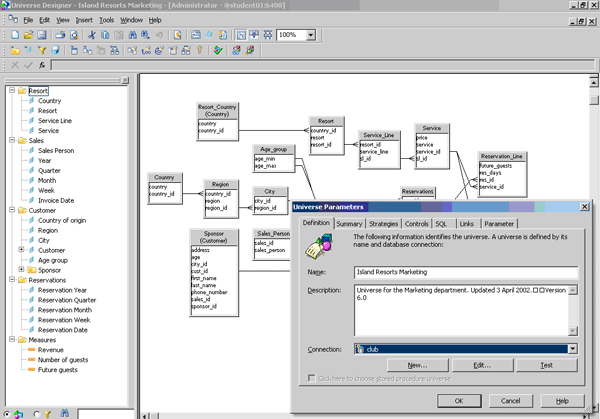Confirm Universe Parameters with OK

coord(459,401)
